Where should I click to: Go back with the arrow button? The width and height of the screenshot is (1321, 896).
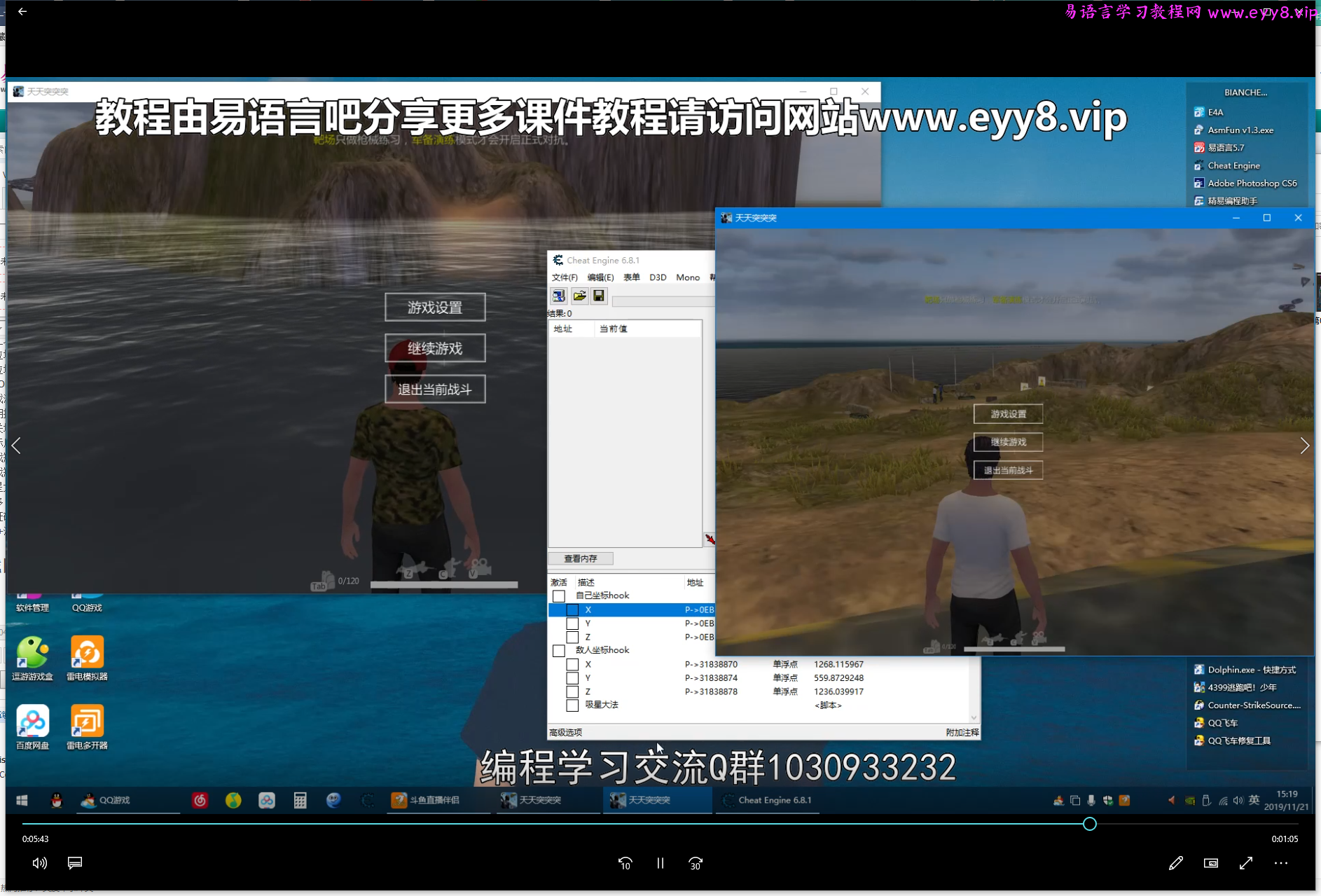[x=22, y=11]
